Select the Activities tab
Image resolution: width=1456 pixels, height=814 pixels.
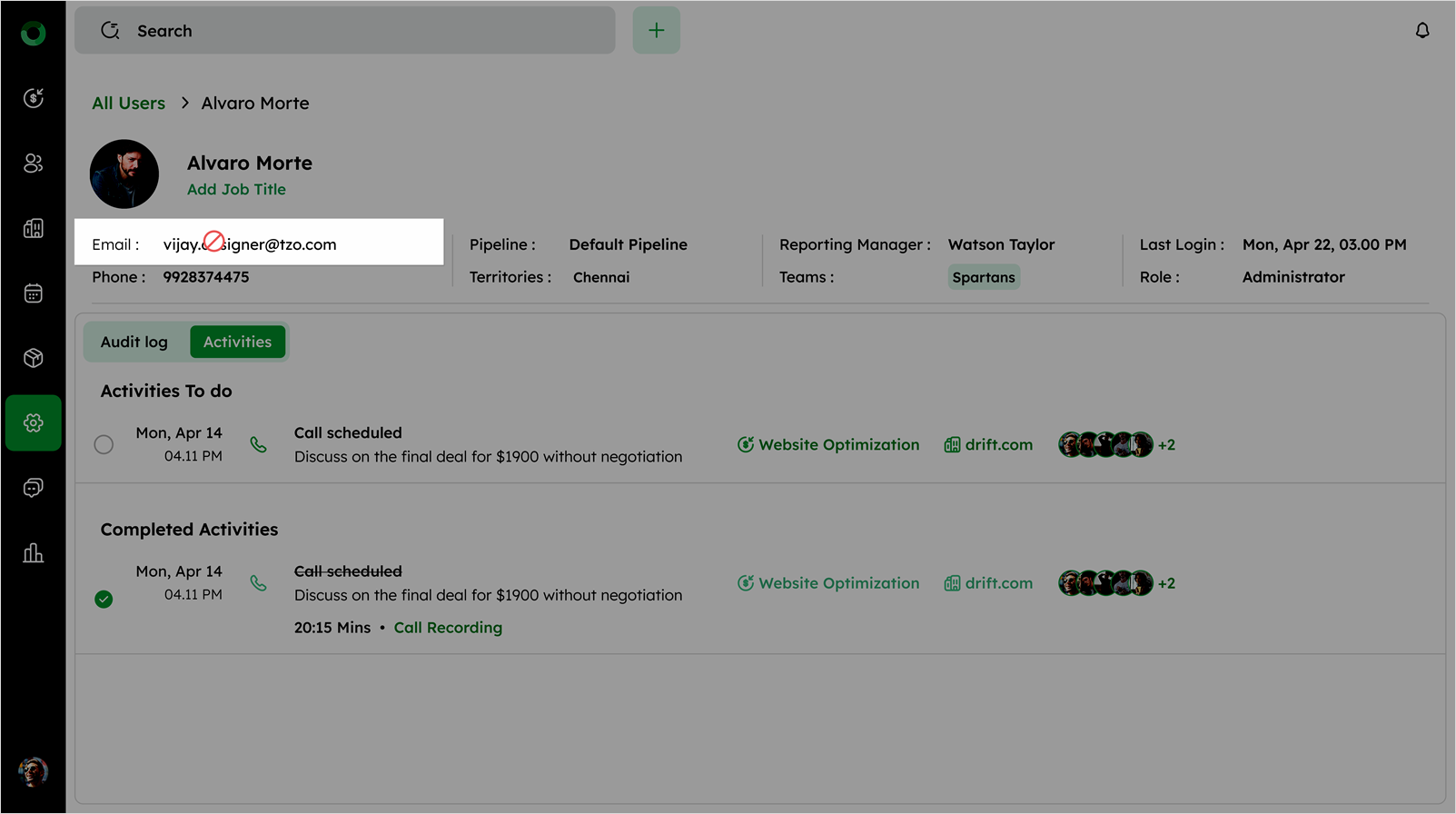click(x=237, y=342)
